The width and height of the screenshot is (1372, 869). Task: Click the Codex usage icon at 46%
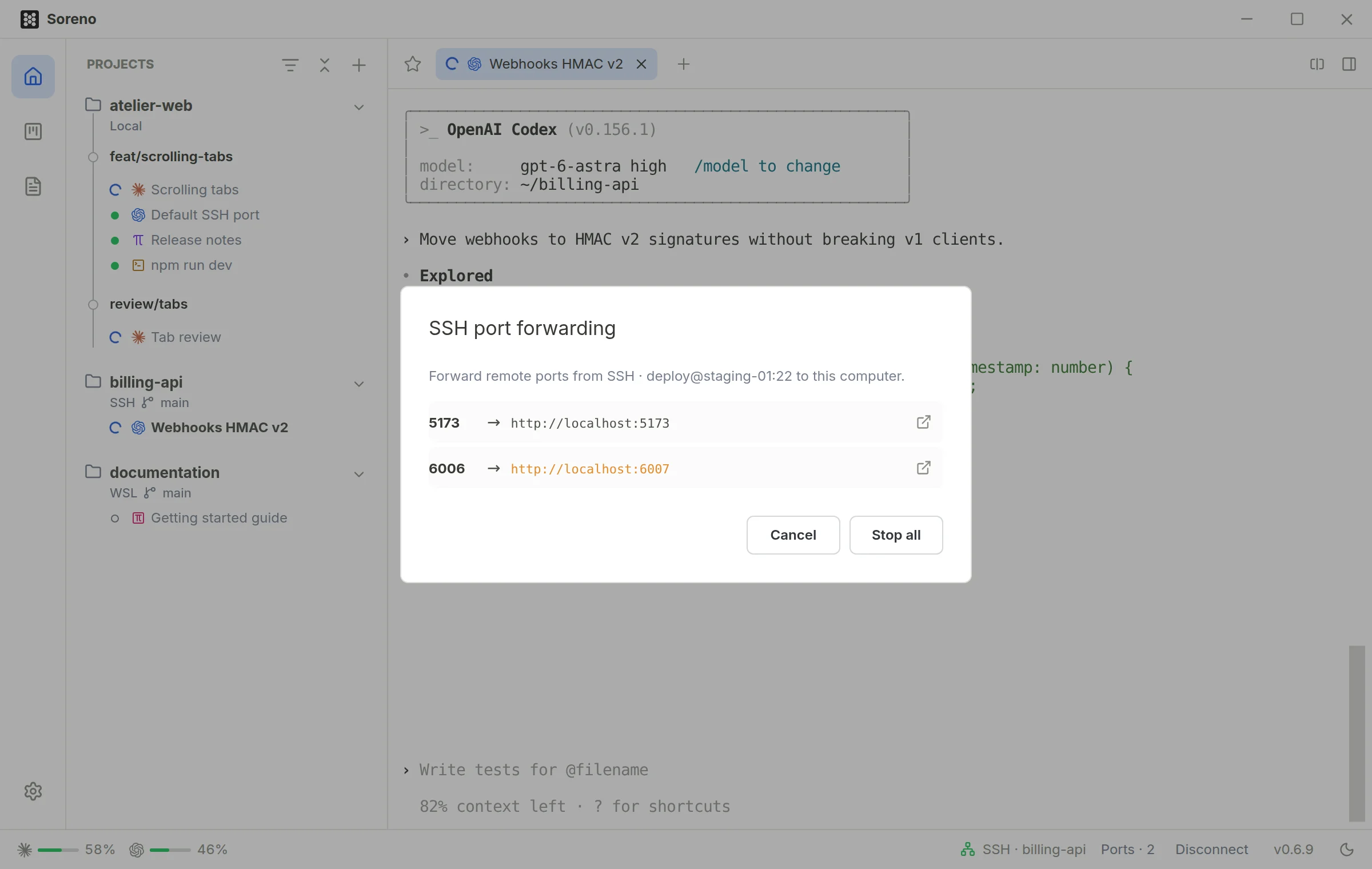[137, 850]
